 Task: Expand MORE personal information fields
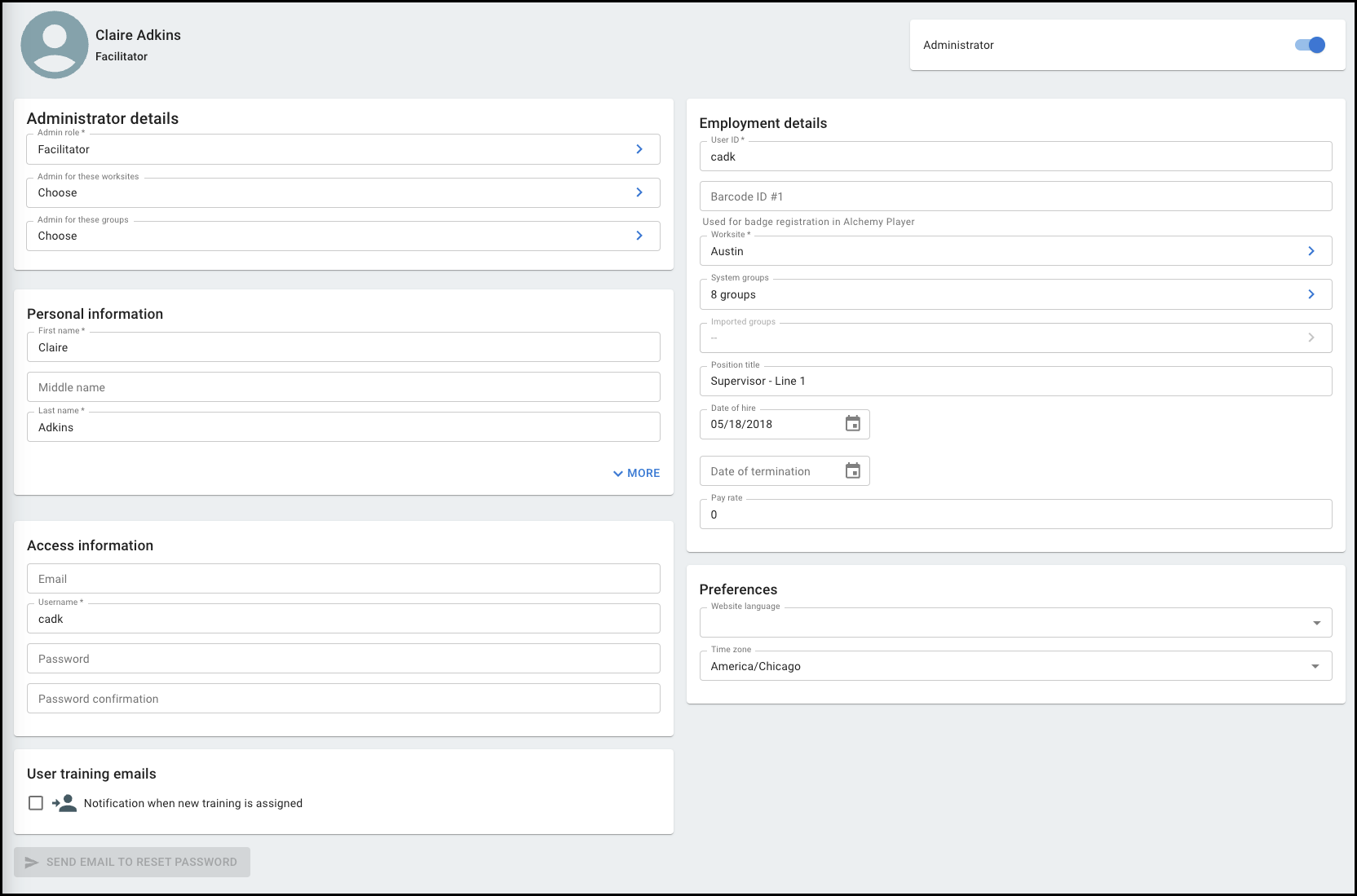tap(636, 473)
